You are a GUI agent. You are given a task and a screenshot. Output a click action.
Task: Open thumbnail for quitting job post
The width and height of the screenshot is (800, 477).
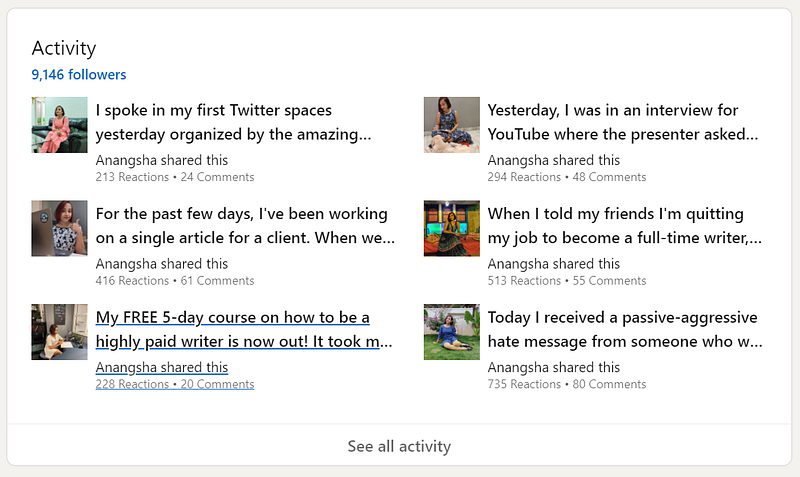pyautogui.click(x=452, y=229)
